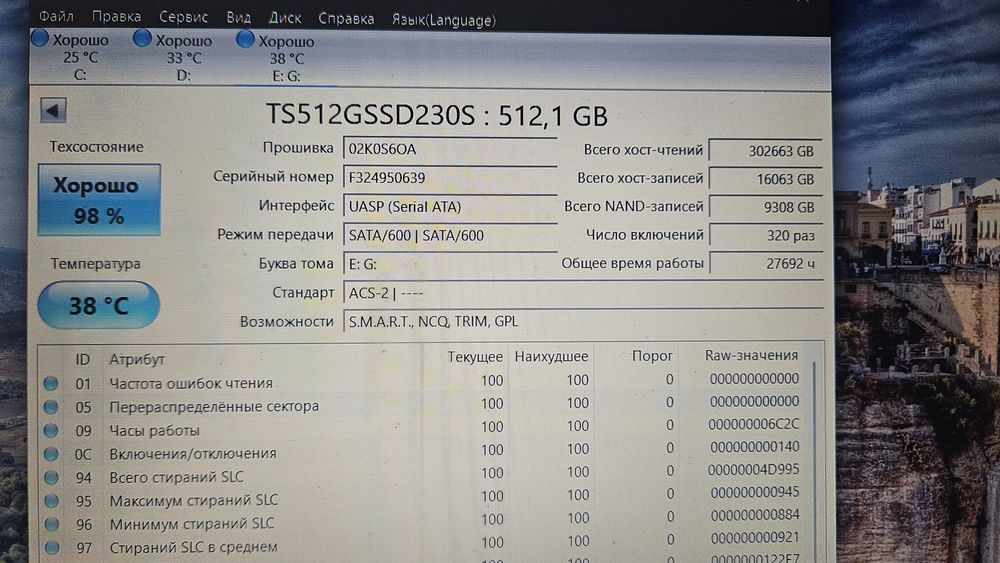This screenshot has height=563, width=1000.
Task: Click raw value 000000000921
Action: pos(754,537)
